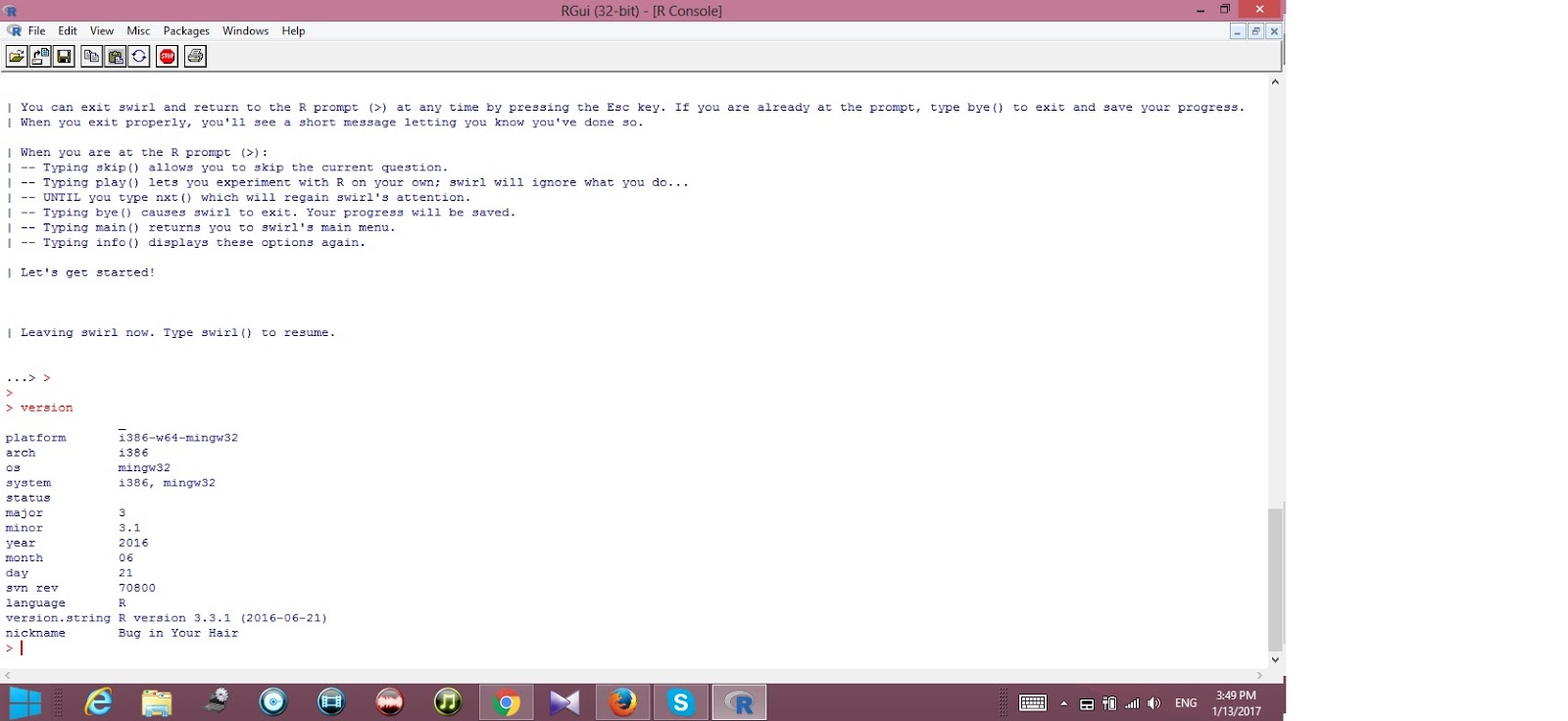Open the touch keyboard tray icon
Screen dimensions: 1568x721
[1033, 703]
